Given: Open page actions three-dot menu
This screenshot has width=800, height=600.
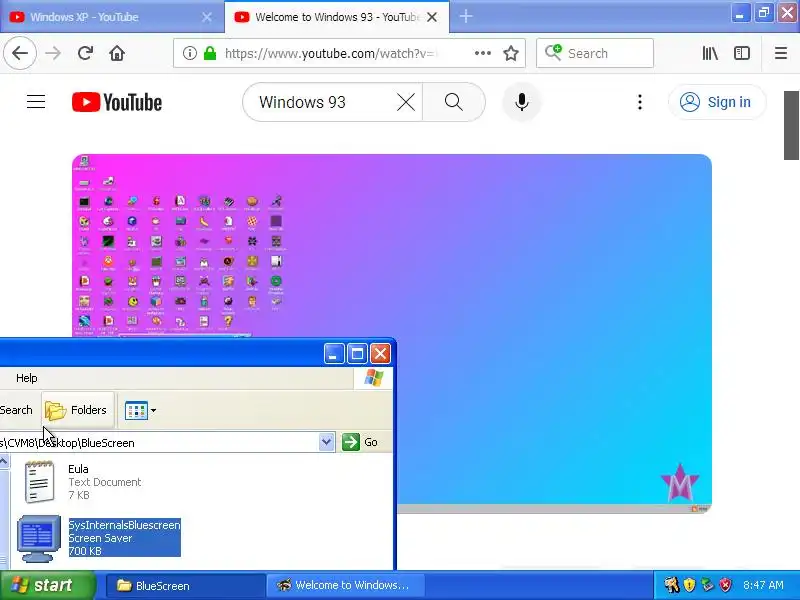Looking at the screenshot, I should [483, 53].
